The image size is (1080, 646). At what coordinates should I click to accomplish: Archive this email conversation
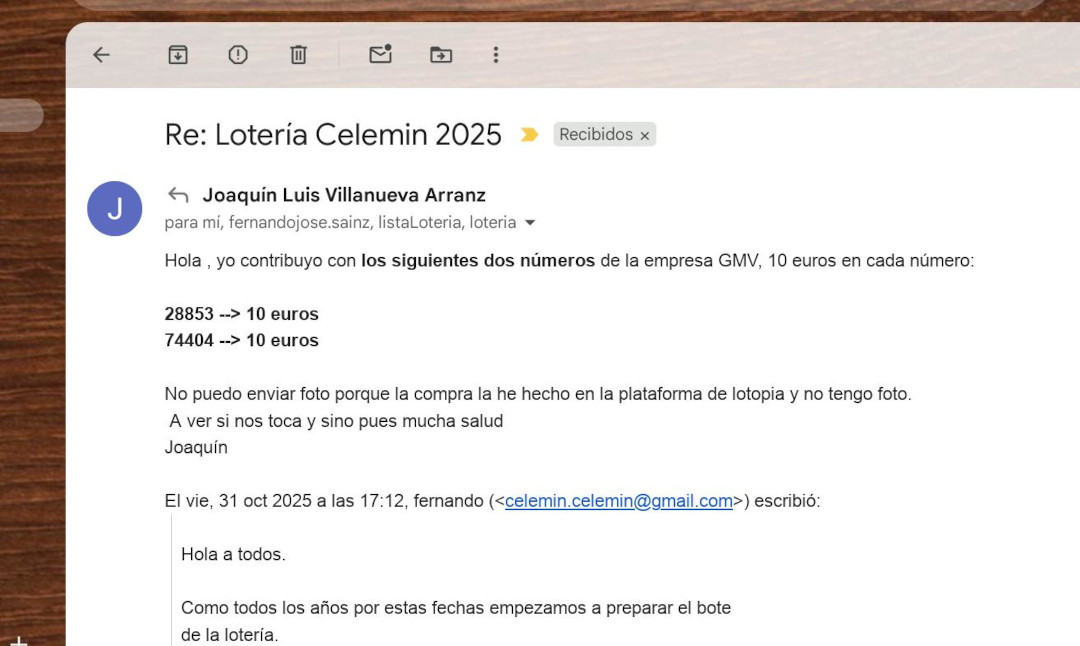pyautogui.click(x=178, y=55)
